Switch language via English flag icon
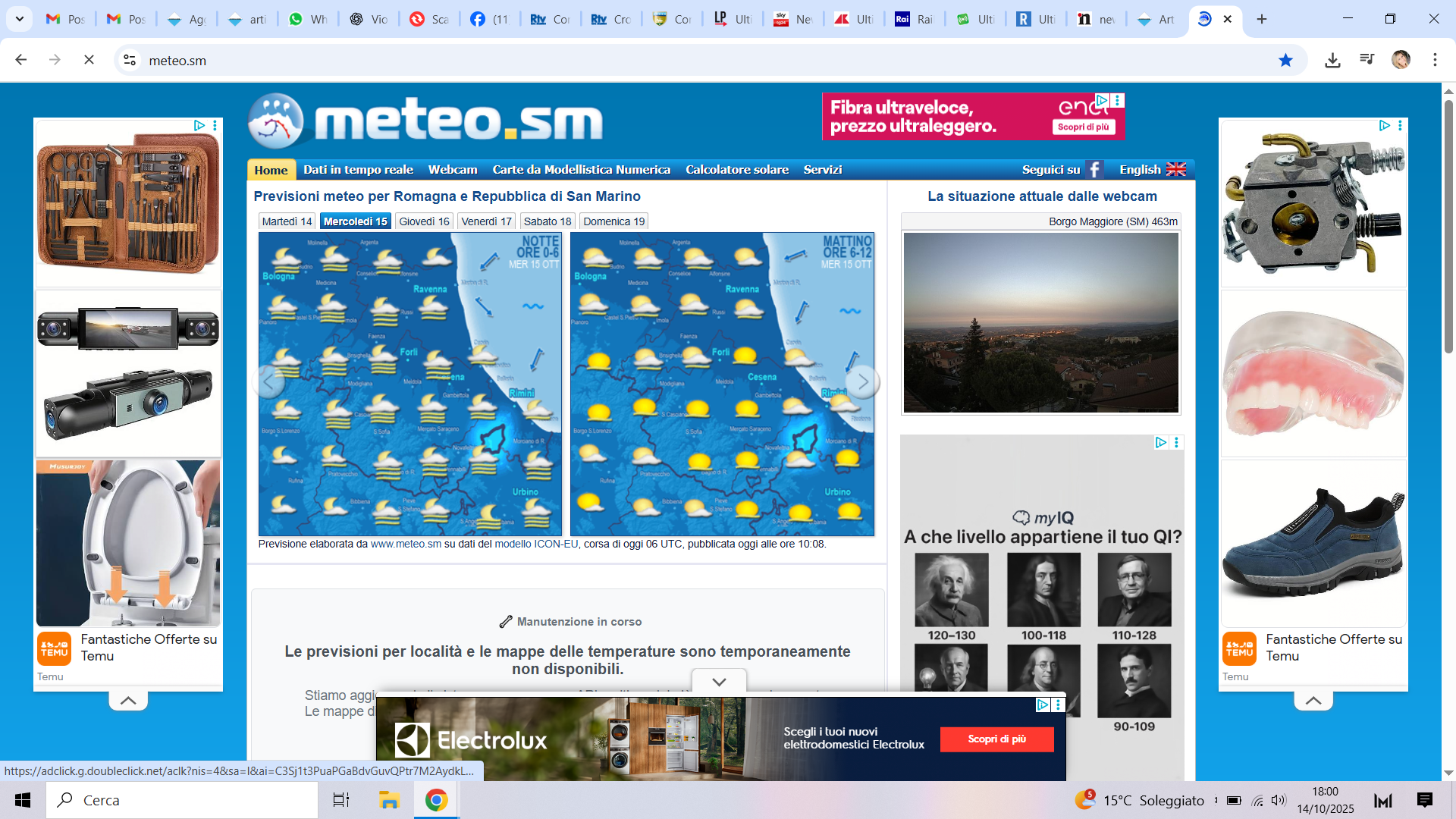 click(x=1175, y=170)
